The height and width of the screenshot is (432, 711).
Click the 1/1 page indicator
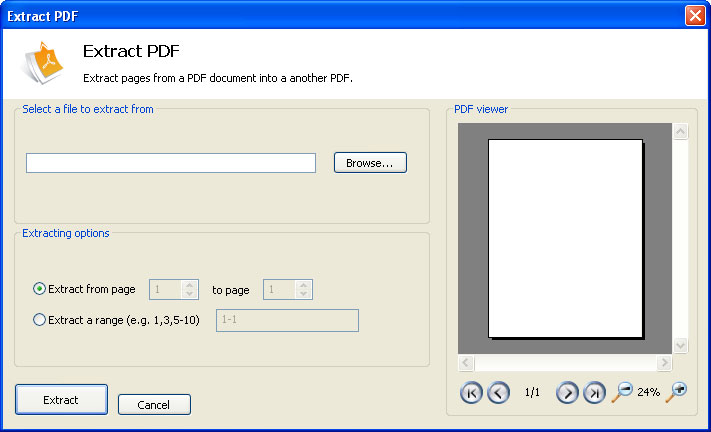click(532, 392)
